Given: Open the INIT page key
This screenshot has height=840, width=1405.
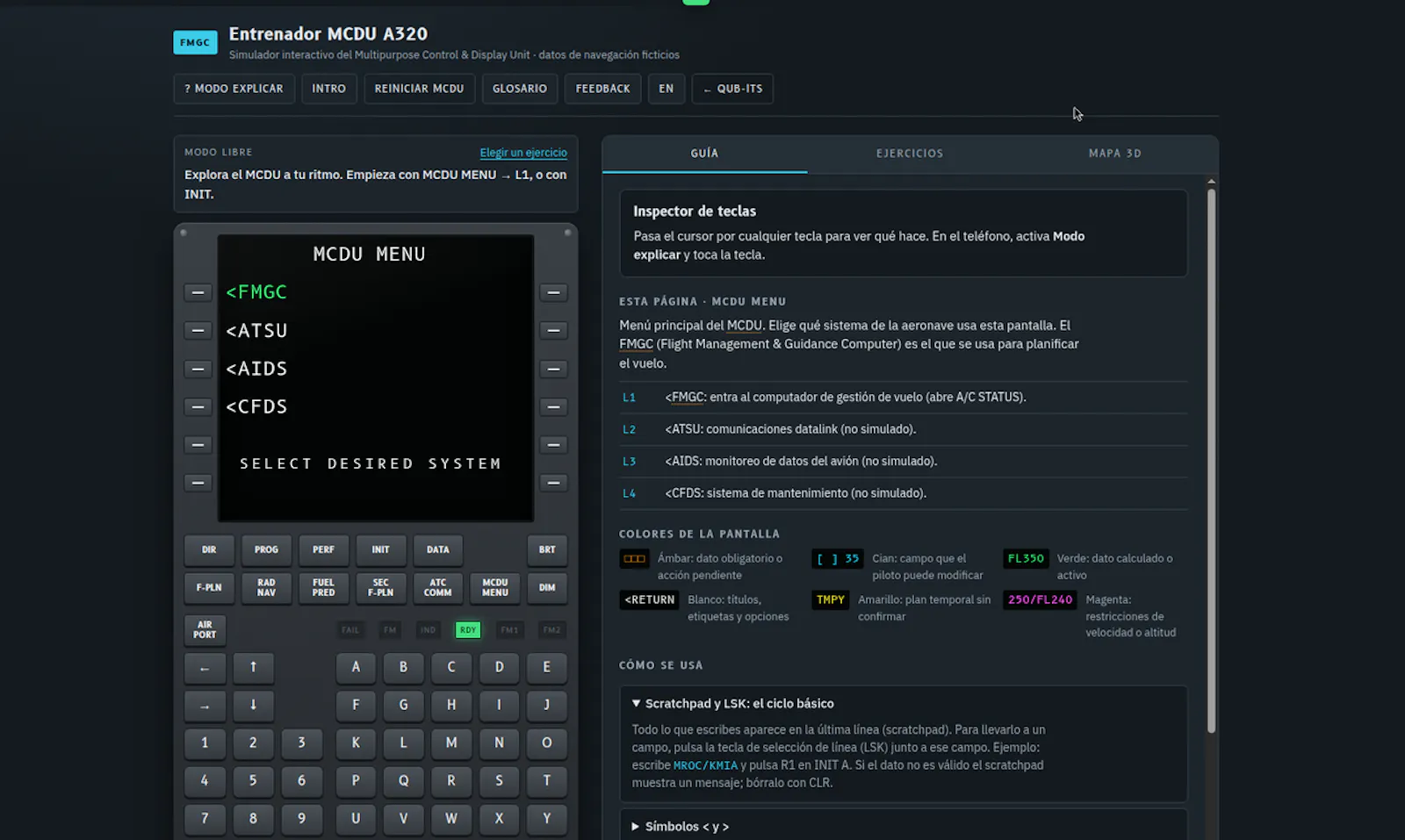Looking at the screenshot, I should coord(380,549).
